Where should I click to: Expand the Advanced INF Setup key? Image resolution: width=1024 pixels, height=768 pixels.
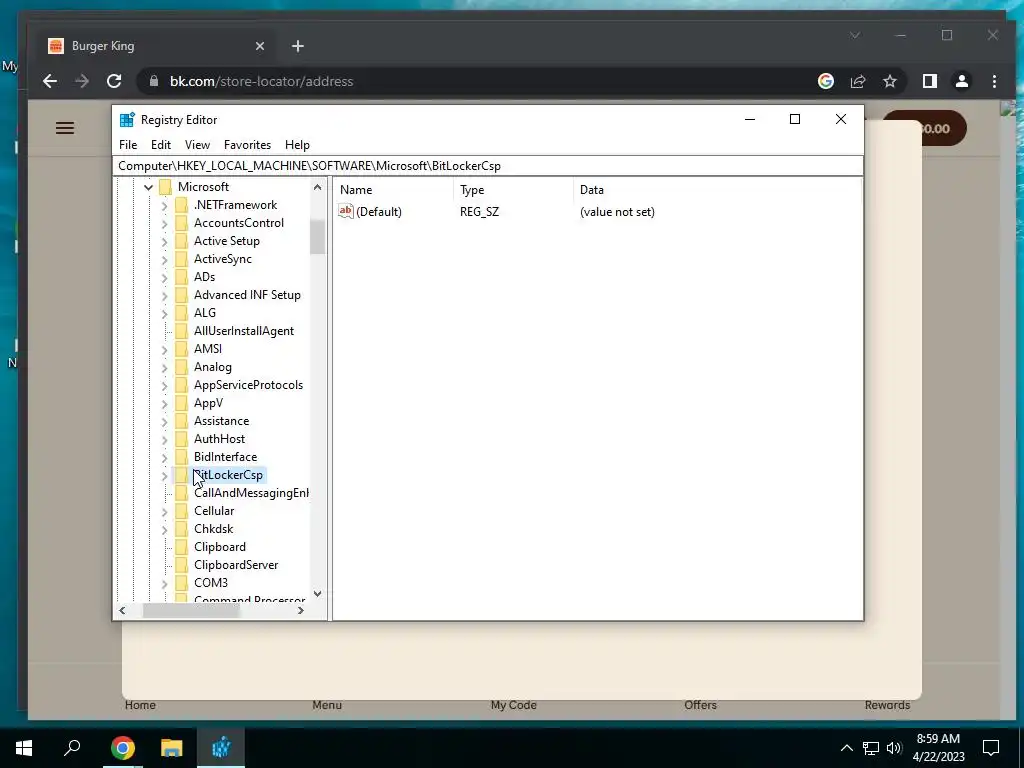click(165, 296)
